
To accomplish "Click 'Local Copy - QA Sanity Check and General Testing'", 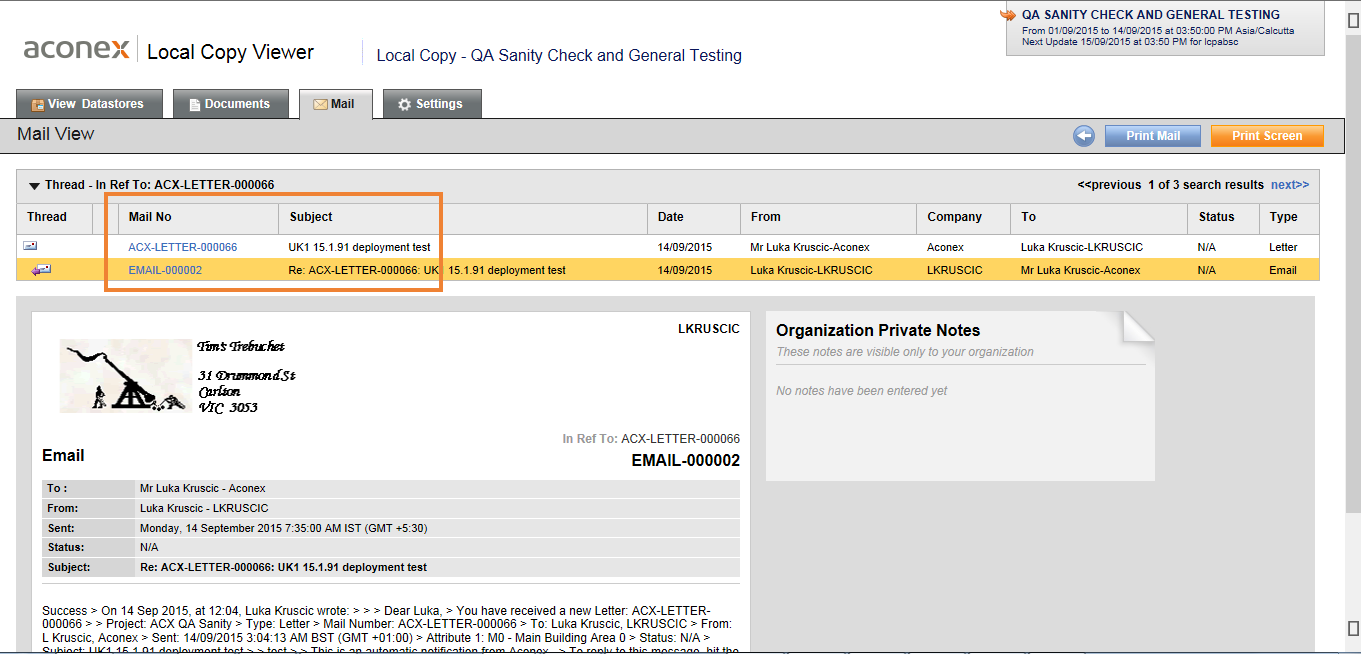I will coord(559,55).
